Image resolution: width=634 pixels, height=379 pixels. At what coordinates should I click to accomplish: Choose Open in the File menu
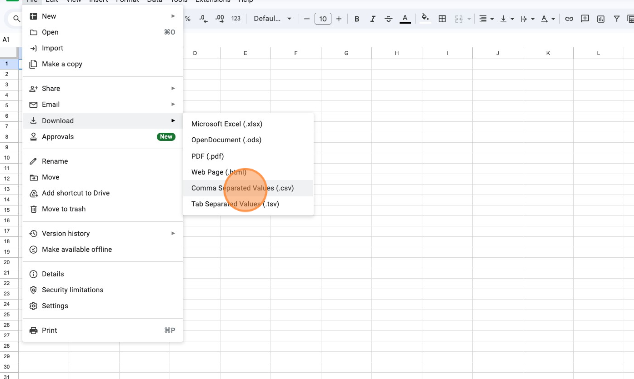tap(103, 32)
